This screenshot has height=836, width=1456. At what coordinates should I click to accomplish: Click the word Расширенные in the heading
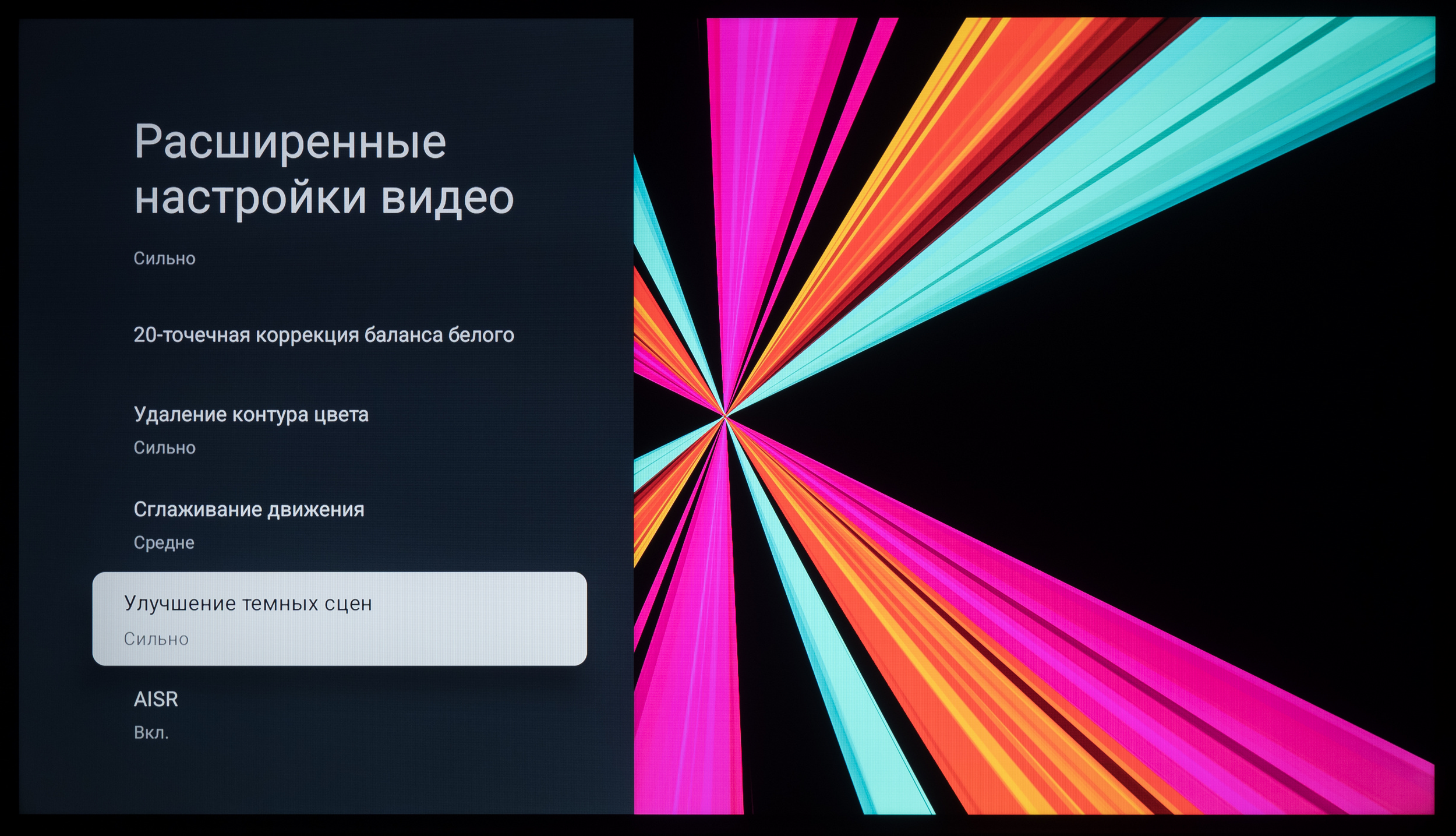click(x=290, y=142)
